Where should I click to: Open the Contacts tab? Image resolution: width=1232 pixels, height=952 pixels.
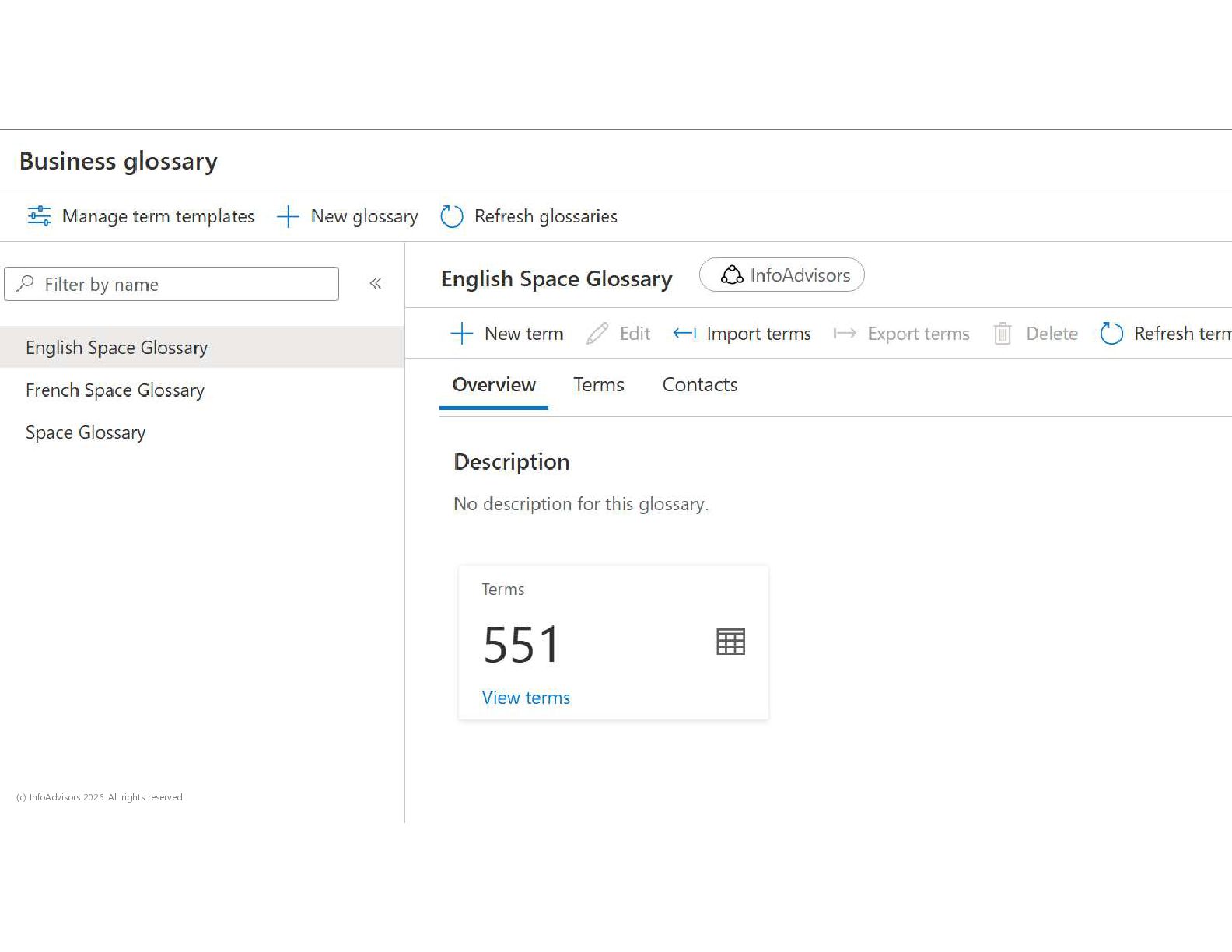coord(699,385)
